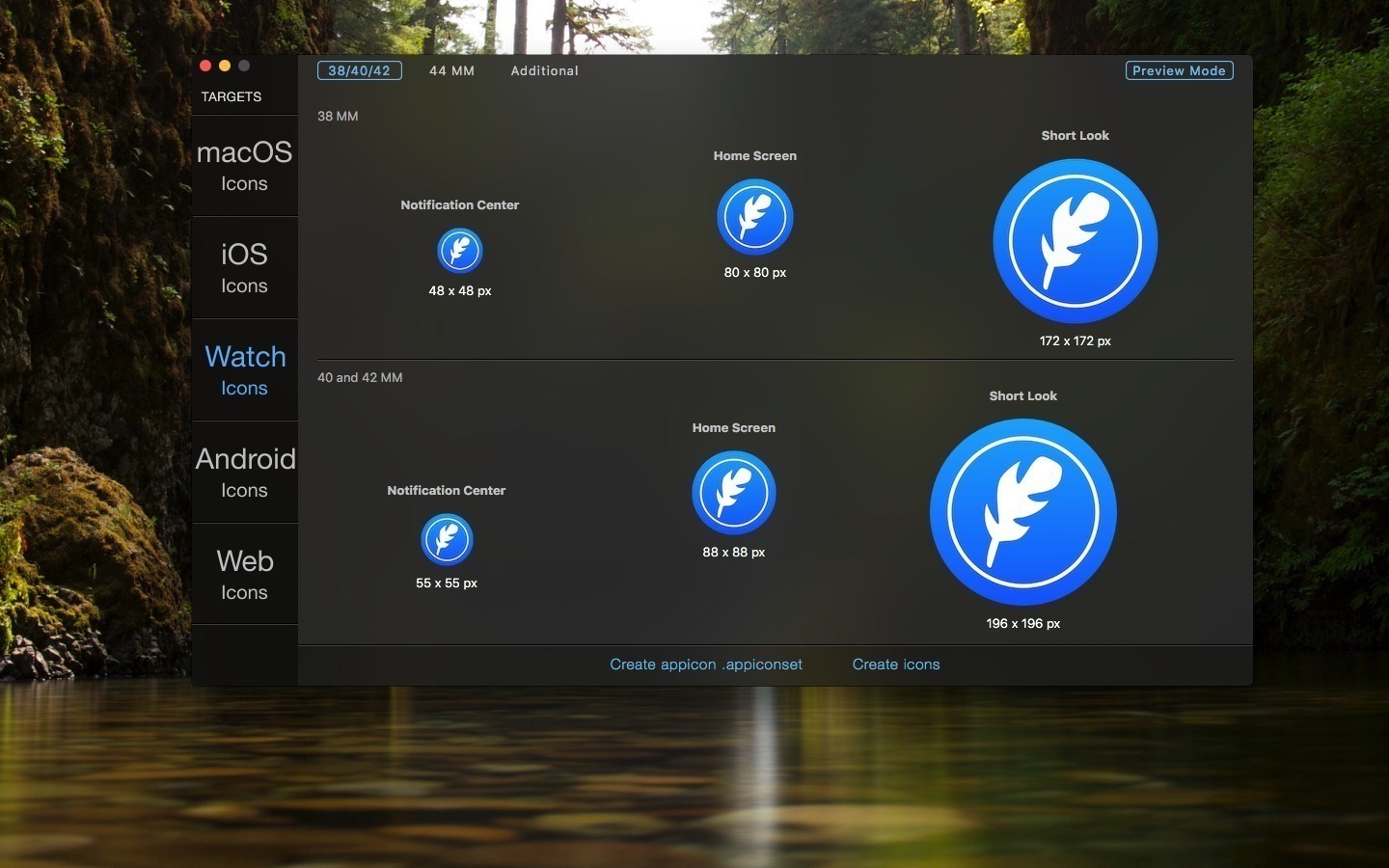The width and height of the screenshot is (1389, 868).
Task: Click the 48 x 48 Notification Center icon preview
Action: (x=460, y=250)
